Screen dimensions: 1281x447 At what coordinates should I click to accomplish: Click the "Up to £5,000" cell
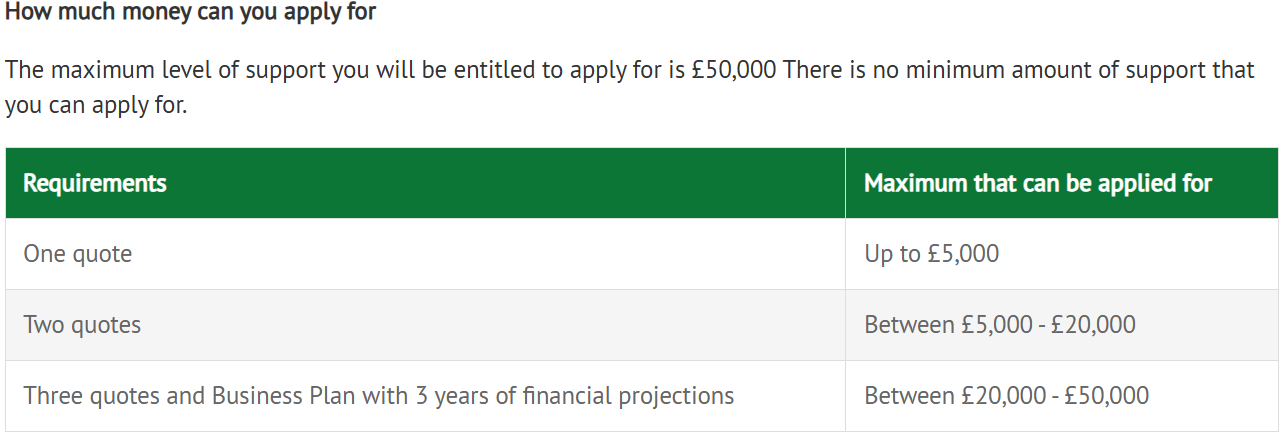[931, 254]
